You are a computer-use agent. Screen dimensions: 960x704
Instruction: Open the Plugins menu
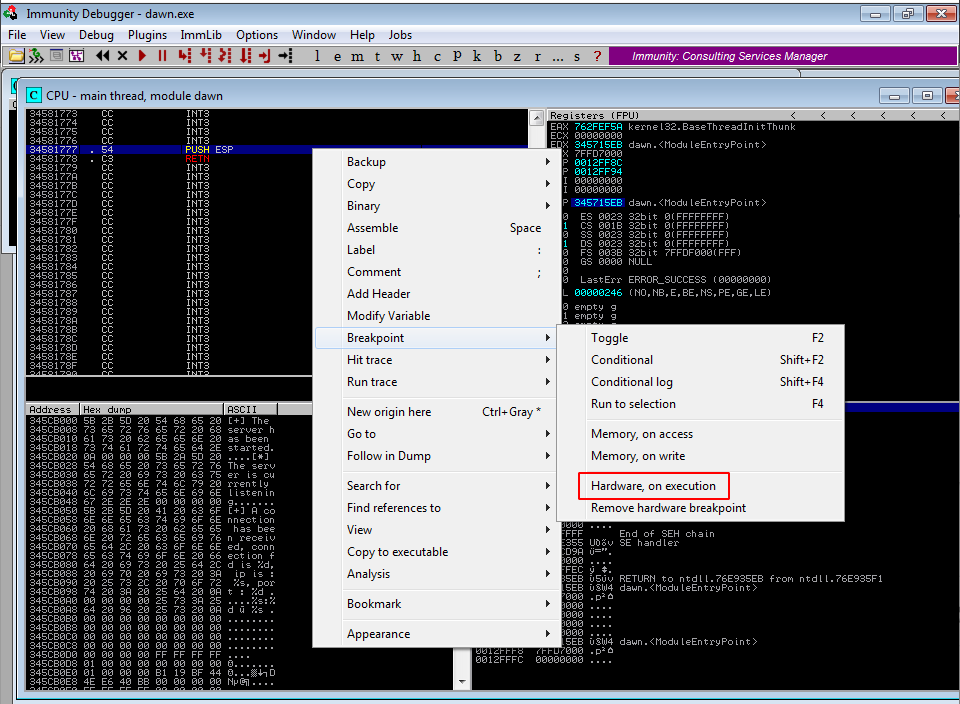148,35
